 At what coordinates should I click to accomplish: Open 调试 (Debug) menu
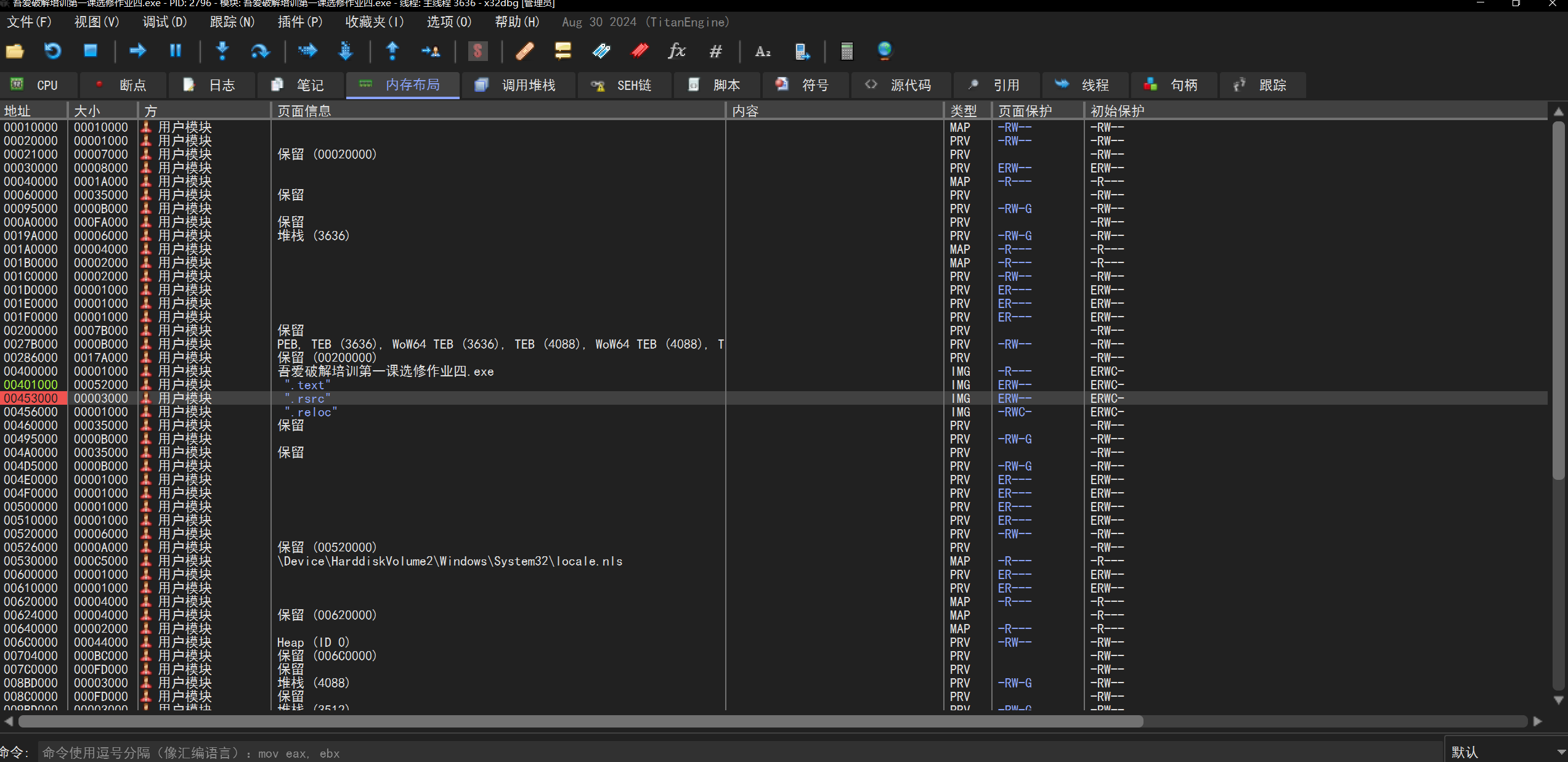click(x=154, y=23)
